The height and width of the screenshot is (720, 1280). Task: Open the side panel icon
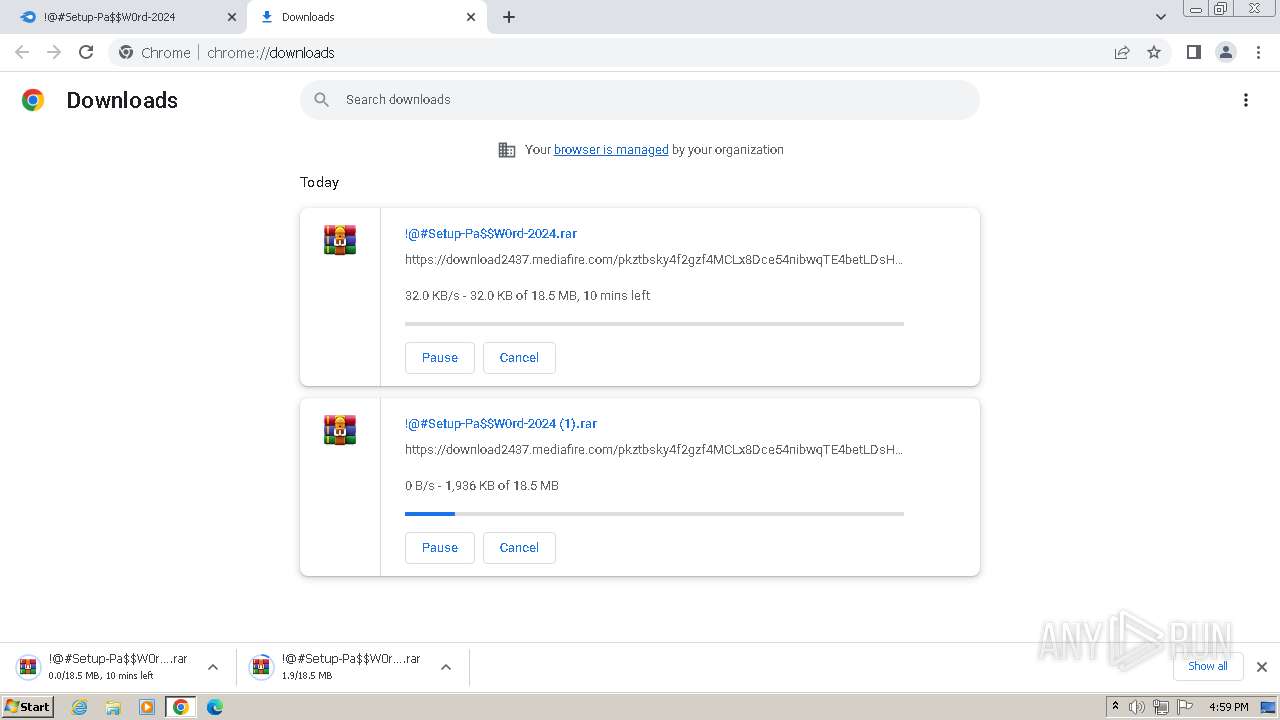coord(1193,52)
